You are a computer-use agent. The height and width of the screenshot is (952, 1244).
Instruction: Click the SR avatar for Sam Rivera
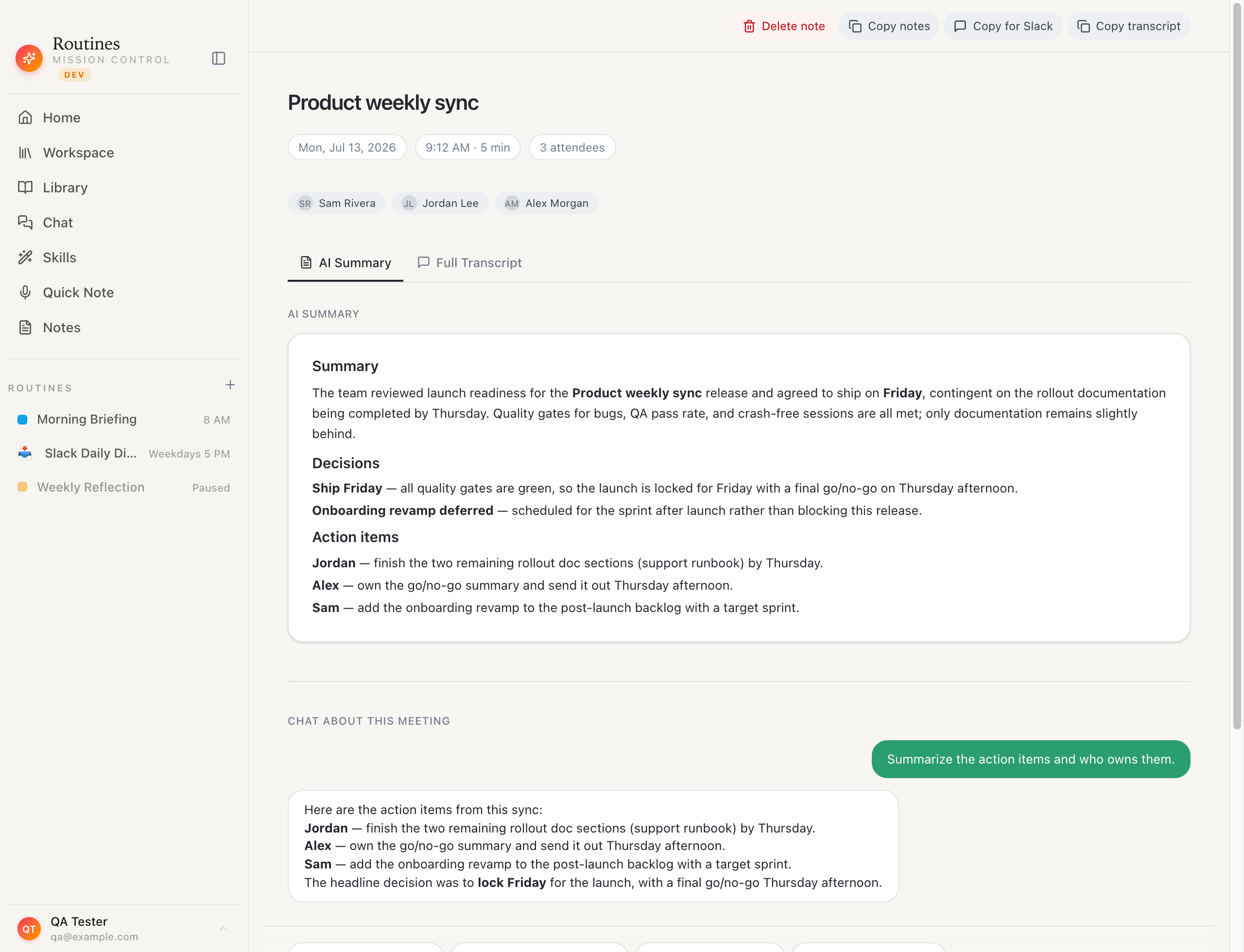(305, 204)
